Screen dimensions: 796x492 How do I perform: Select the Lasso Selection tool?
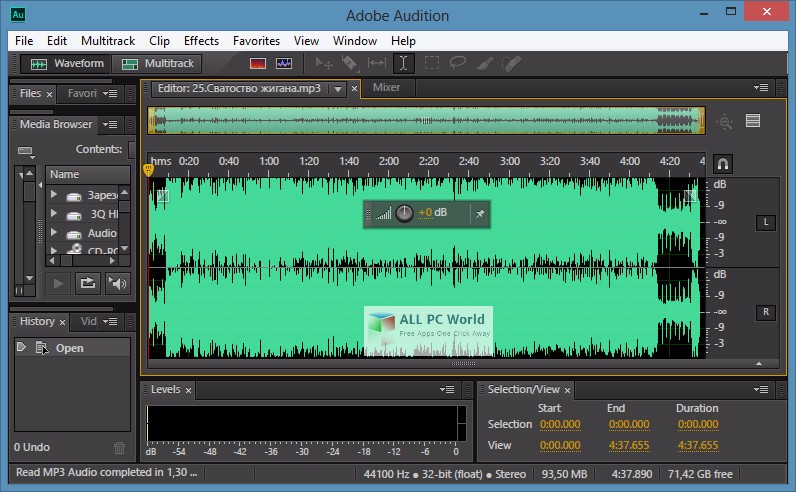(458, 63)
